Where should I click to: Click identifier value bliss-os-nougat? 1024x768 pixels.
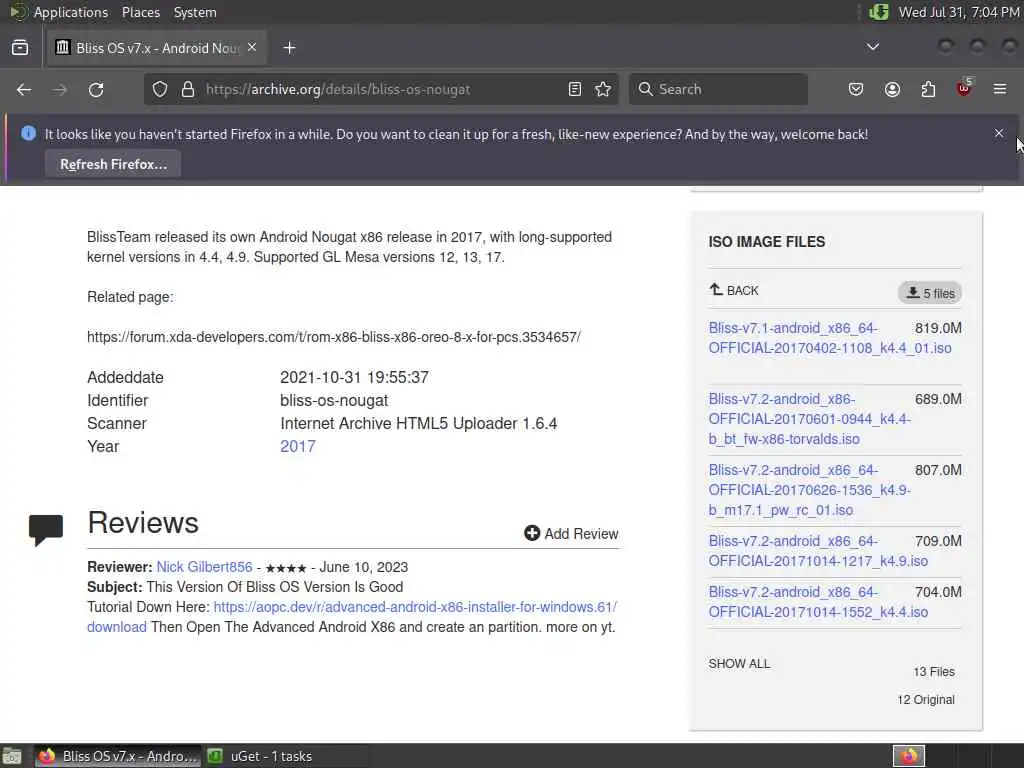334,400
